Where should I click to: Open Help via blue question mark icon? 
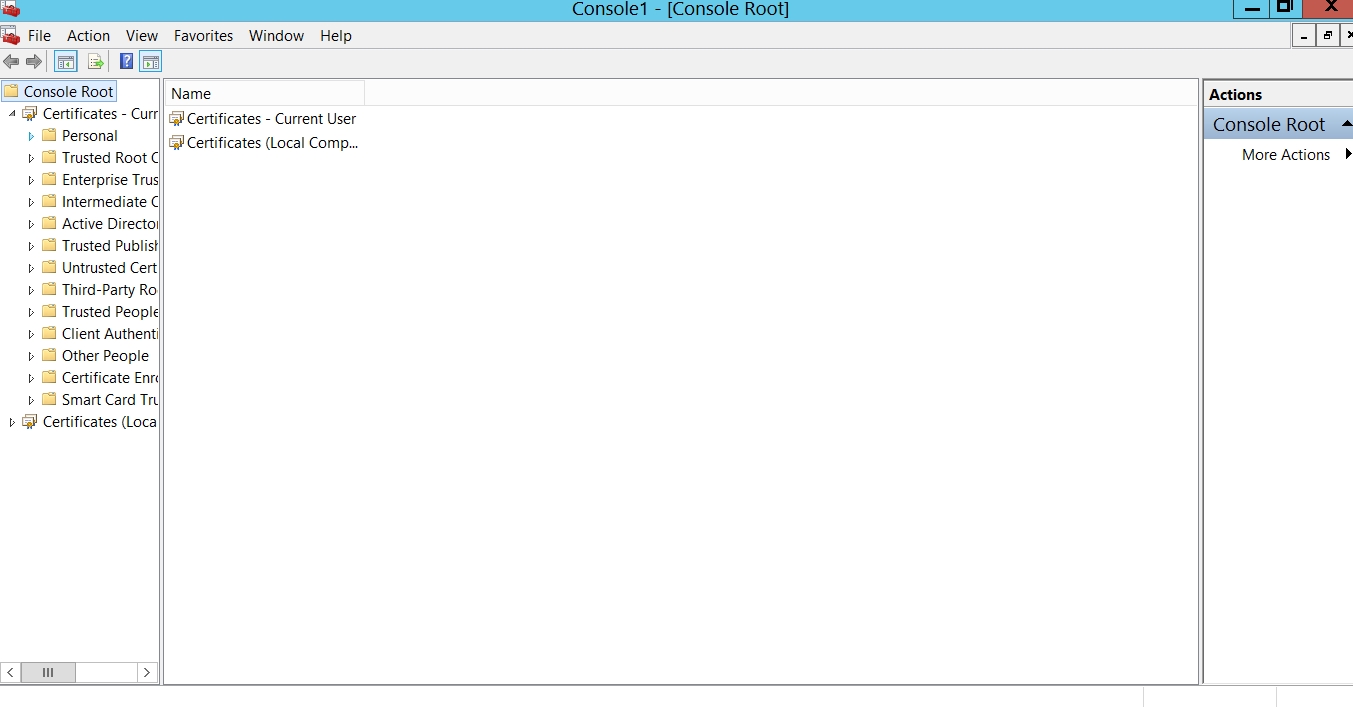coord(127,62)
